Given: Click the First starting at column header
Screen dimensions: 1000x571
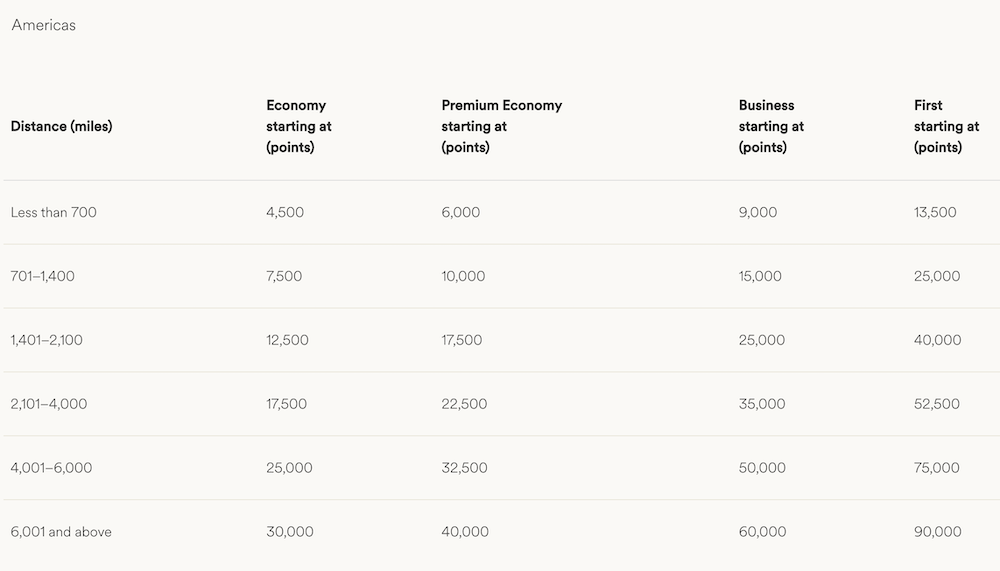Looking at the screenshot, I should pos(946,126).
